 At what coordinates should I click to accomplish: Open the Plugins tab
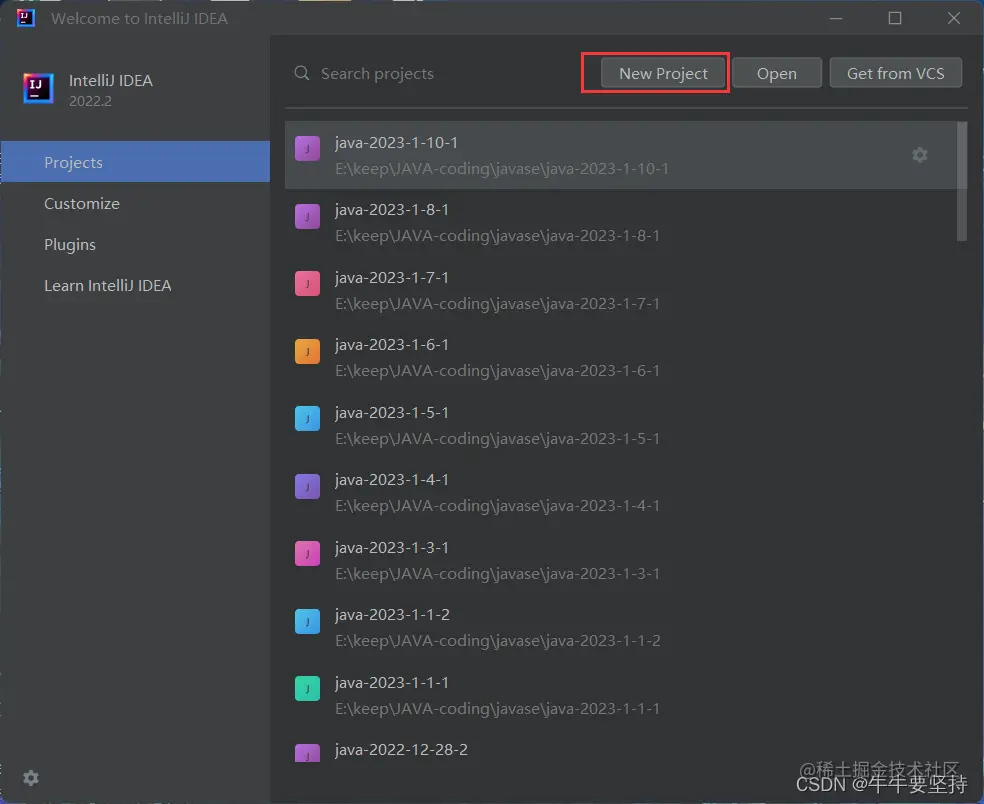coord(136,244)
